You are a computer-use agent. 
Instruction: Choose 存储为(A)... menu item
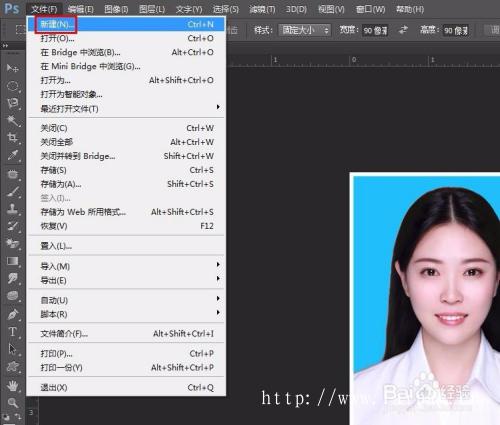(126, 184)
